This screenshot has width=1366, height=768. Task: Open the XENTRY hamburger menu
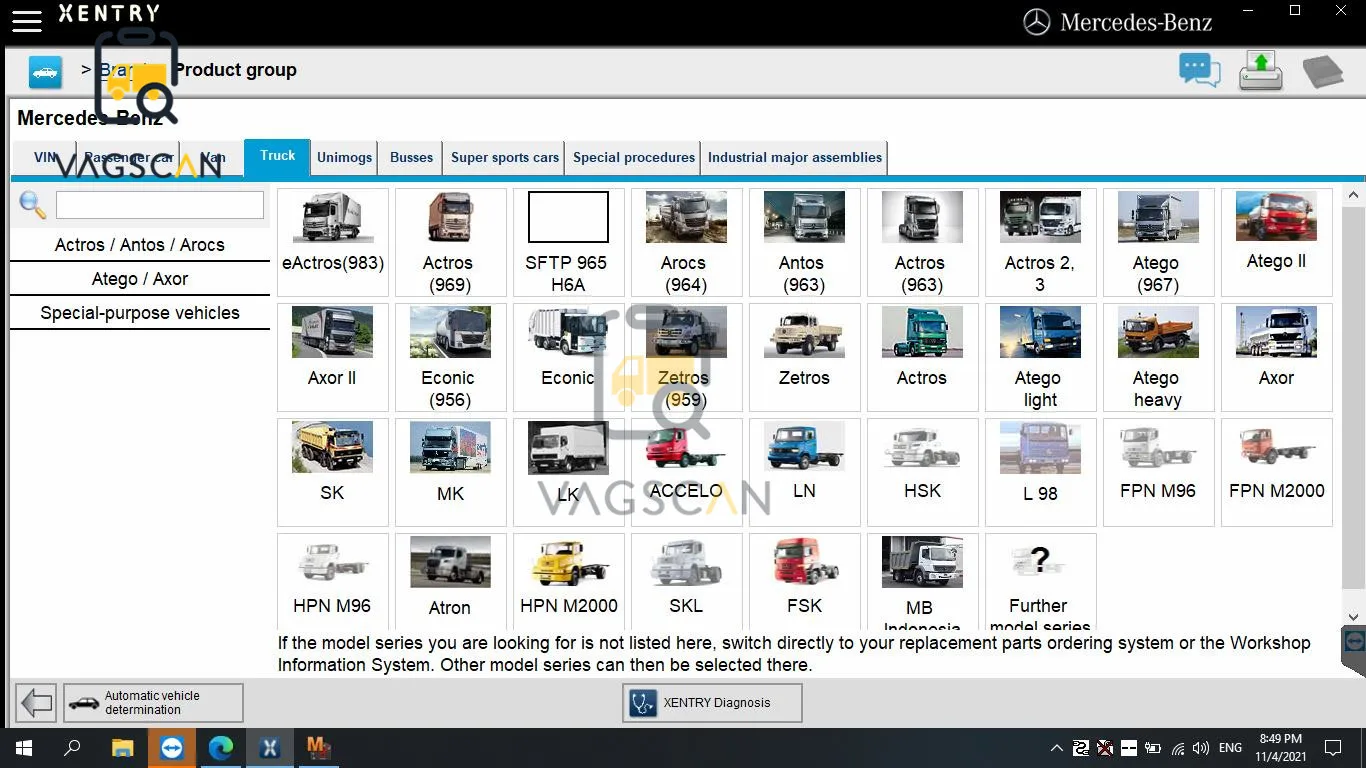click(x=27, y=20)
